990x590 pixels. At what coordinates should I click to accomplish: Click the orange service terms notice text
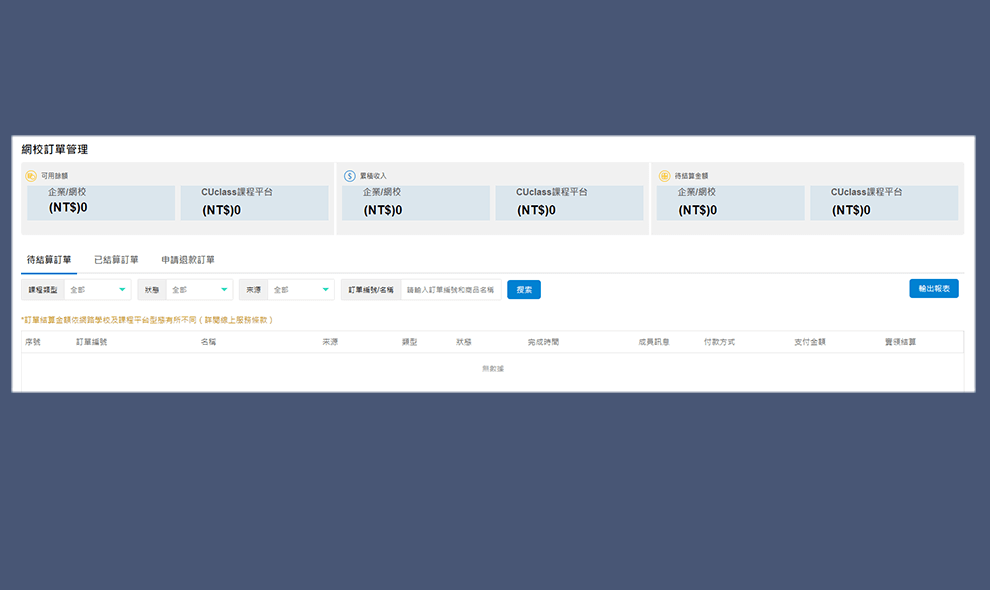click(147, 320)
